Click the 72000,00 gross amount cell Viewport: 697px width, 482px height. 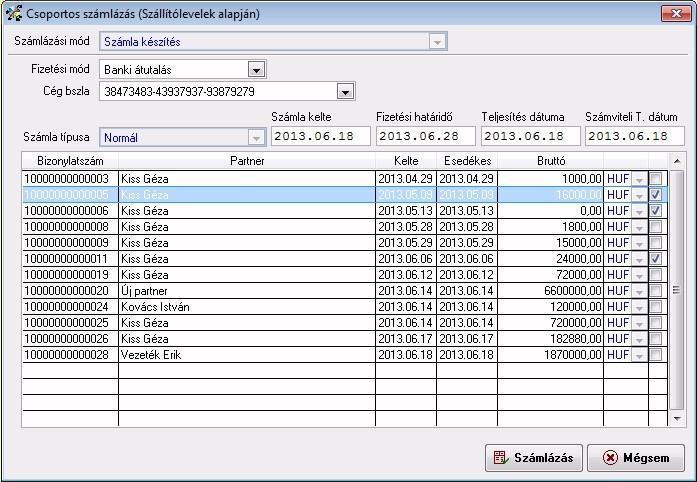point(551,275)
